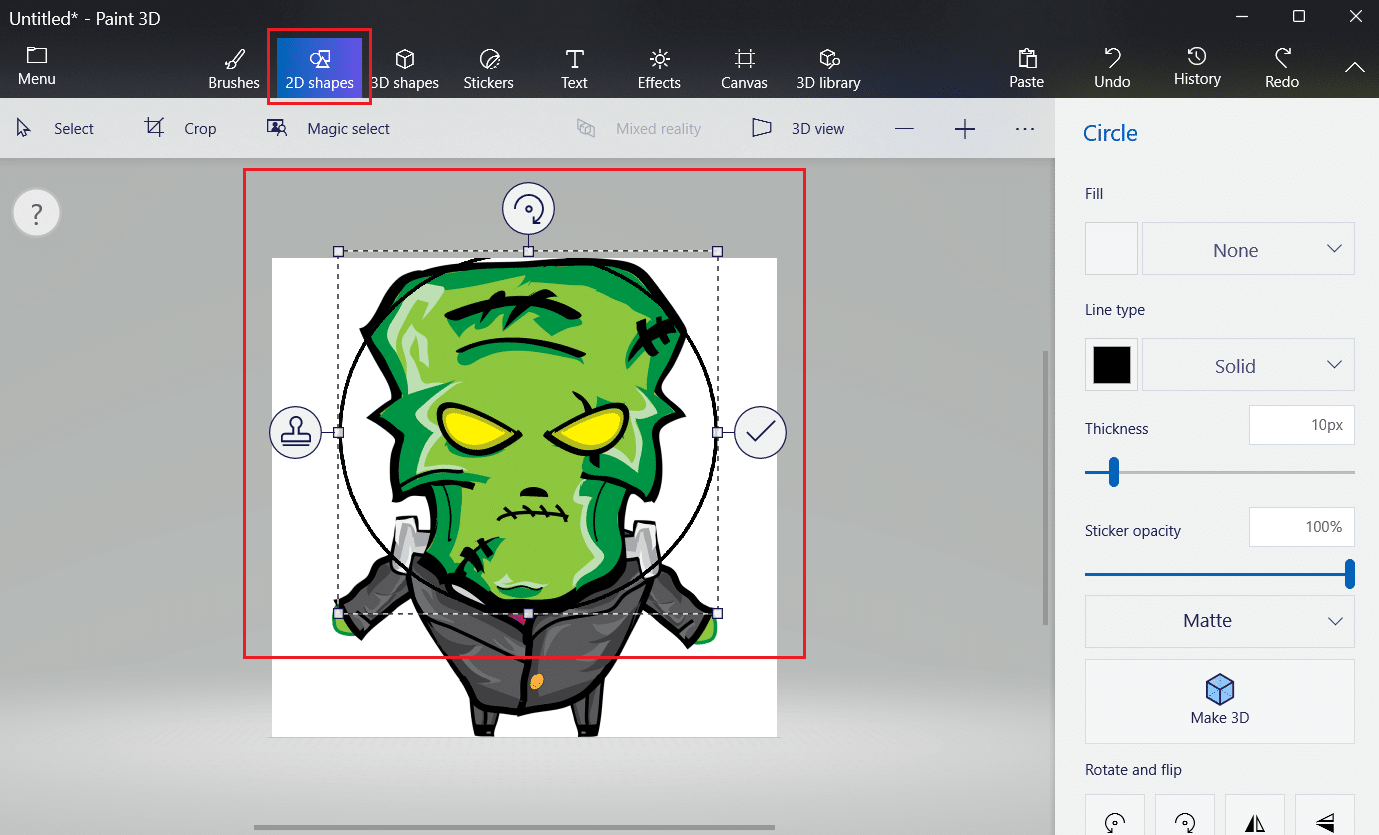Open the question mark help button

tap(37, 213)
